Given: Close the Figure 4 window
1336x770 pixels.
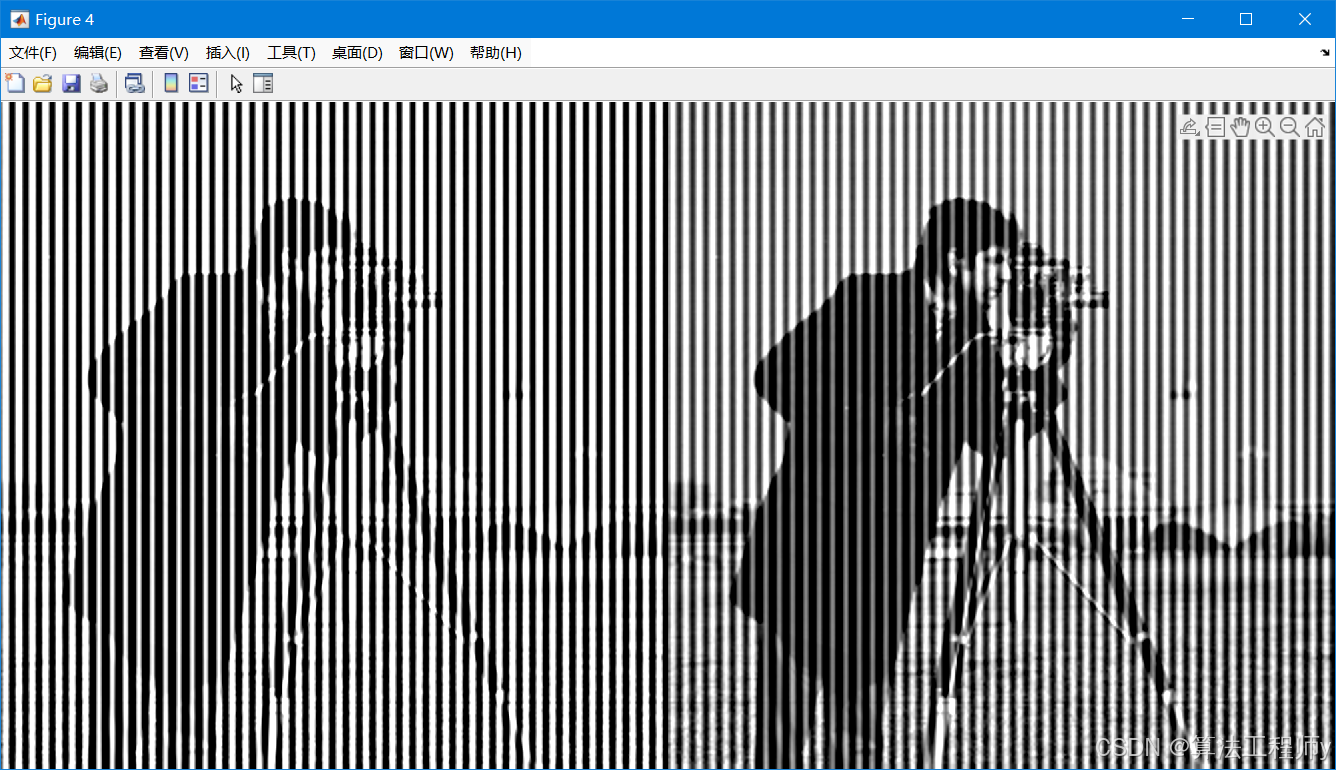Looking at the screenshot, I should coord(1304,19).
